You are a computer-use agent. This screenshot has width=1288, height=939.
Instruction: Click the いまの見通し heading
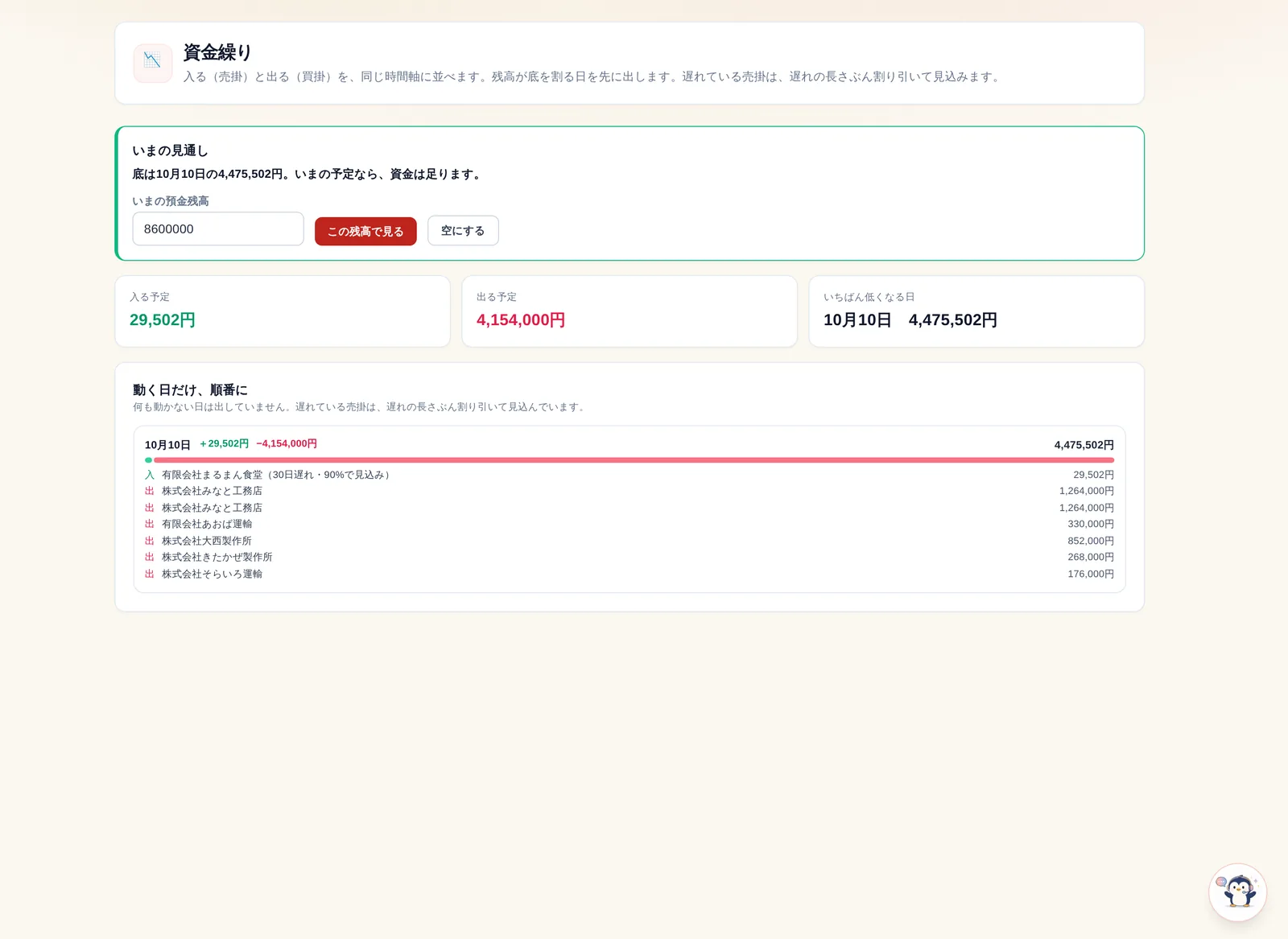point(171,150)
